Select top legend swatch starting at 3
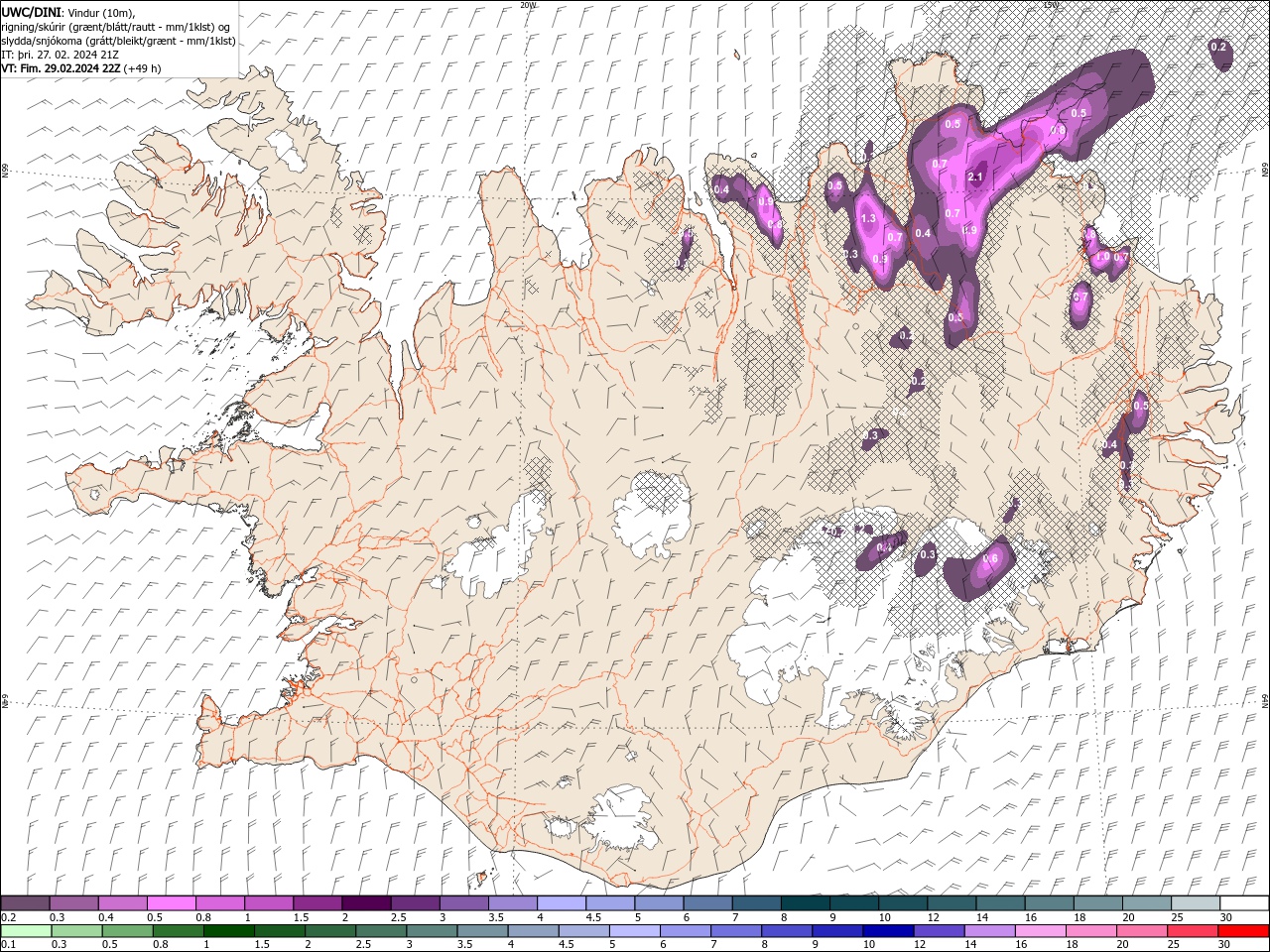This screenshot has width=1270, height=952. pyautogui.click(x=463, y=903)
